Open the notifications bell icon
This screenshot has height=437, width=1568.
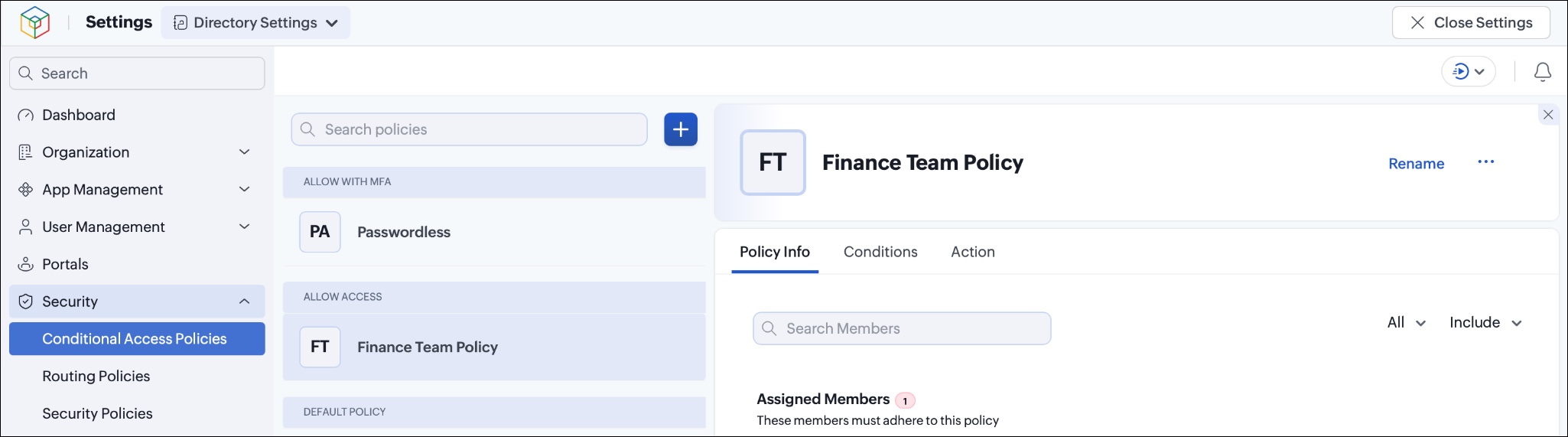(1543, 72)
